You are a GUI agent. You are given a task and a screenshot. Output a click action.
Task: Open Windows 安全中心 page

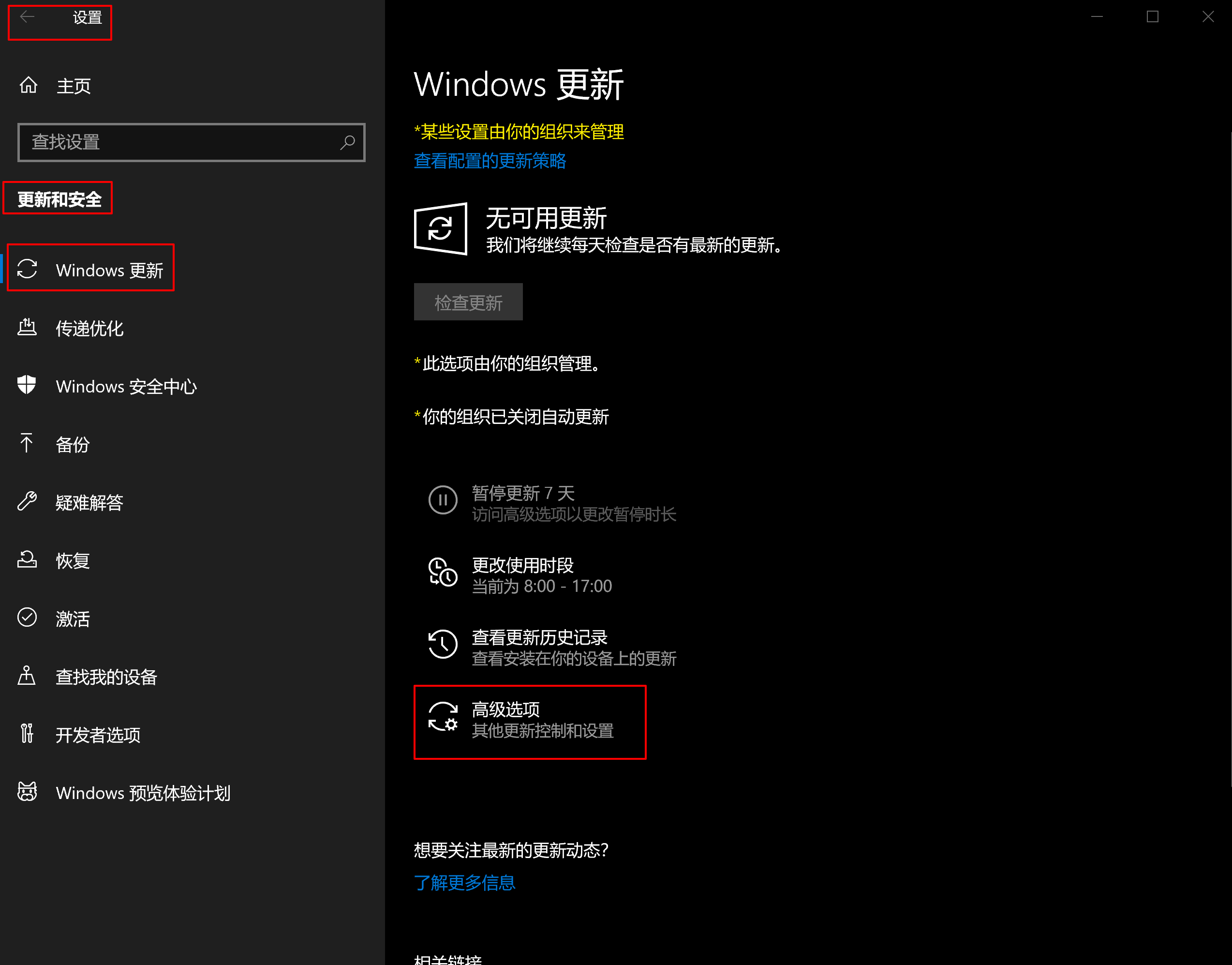192,386
